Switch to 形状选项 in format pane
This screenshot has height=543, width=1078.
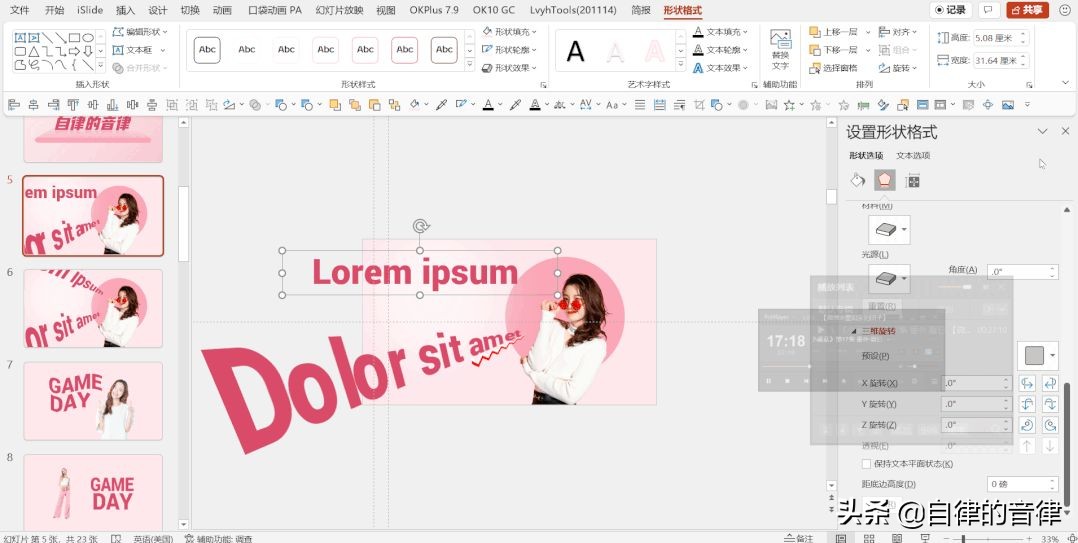866,155
